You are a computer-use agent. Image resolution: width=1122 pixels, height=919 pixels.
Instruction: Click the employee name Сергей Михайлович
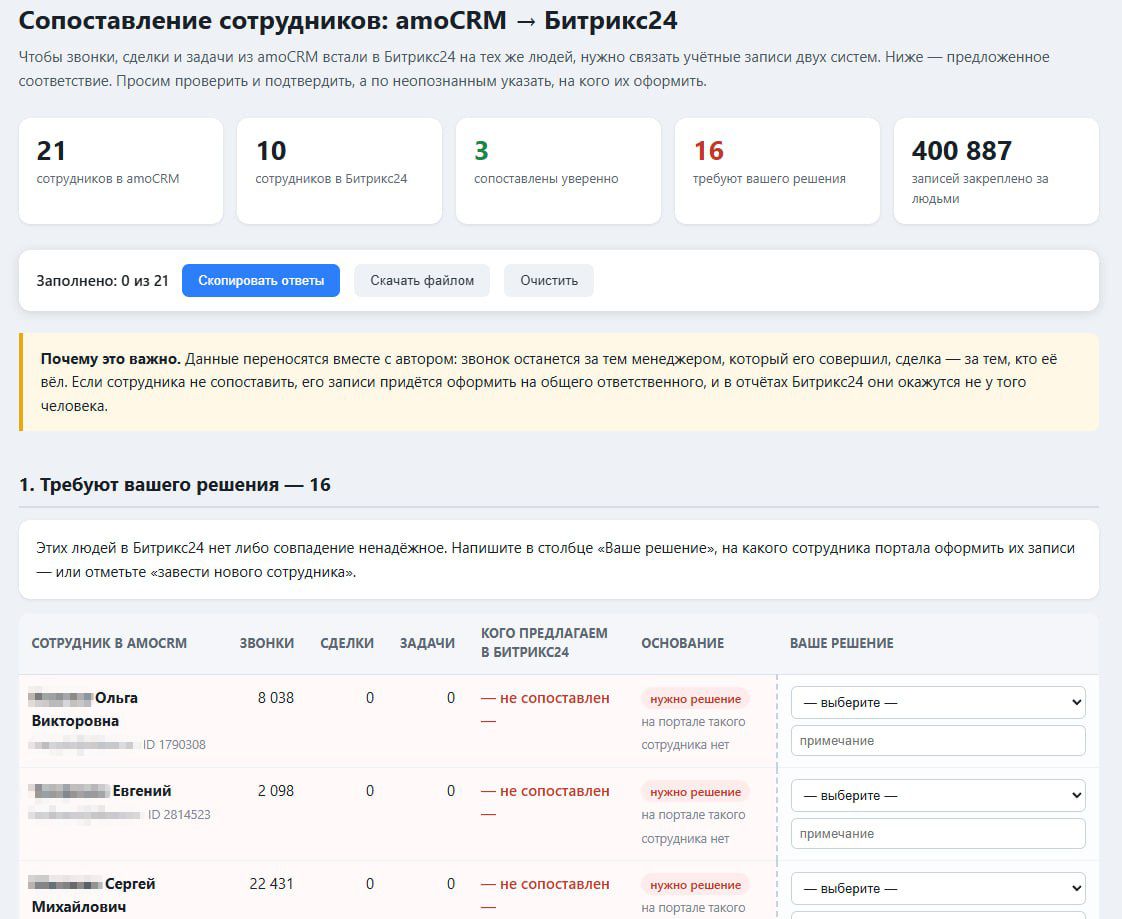click(93, 895)
